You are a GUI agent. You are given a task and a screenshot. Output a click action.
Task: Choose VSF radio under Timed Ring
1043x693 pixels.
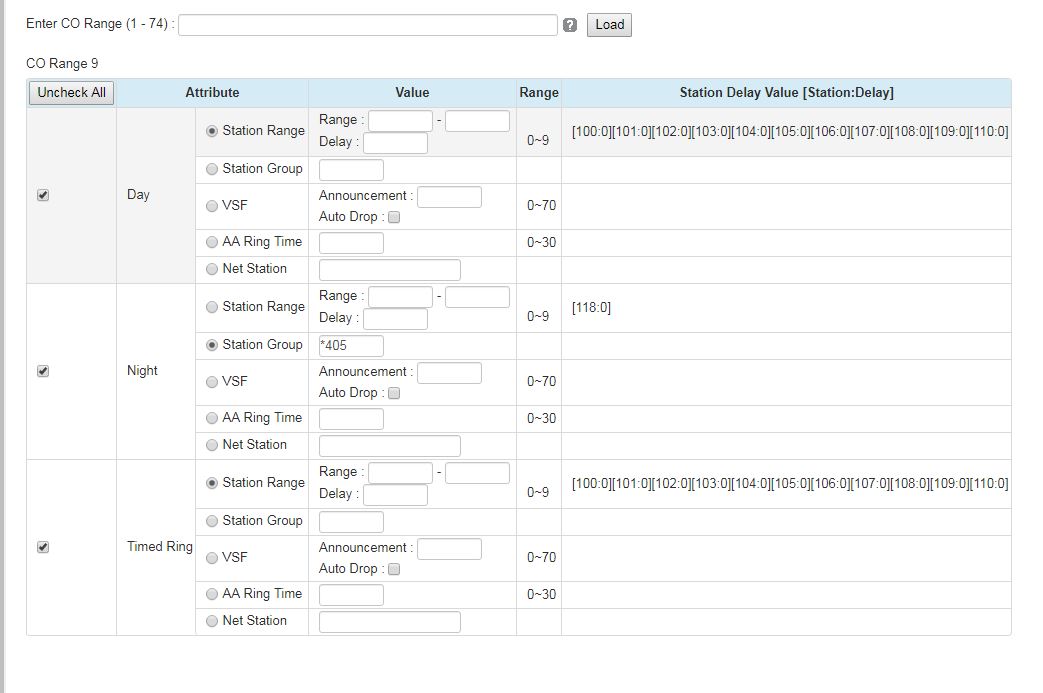(x=211, y=558)
